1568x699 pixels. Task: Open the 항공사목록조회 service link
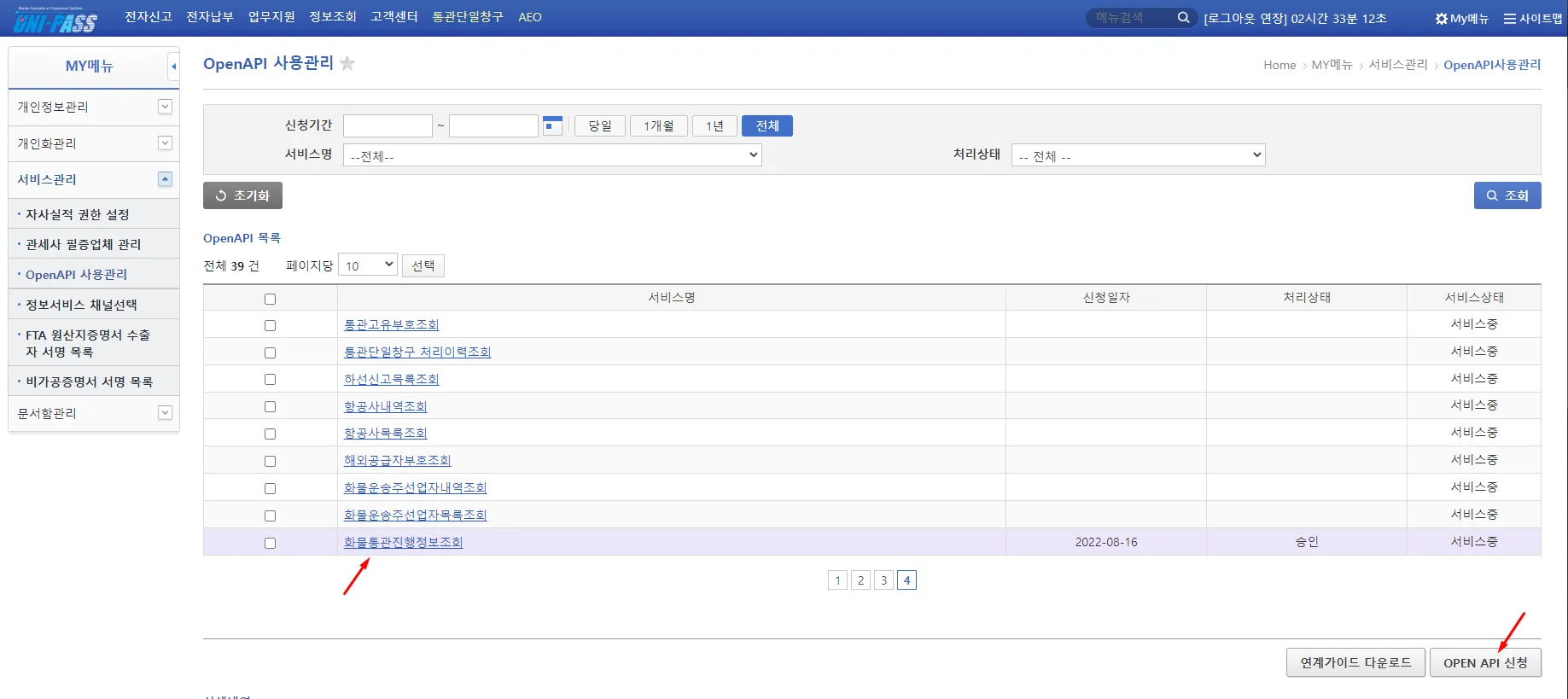click(385, 433)
